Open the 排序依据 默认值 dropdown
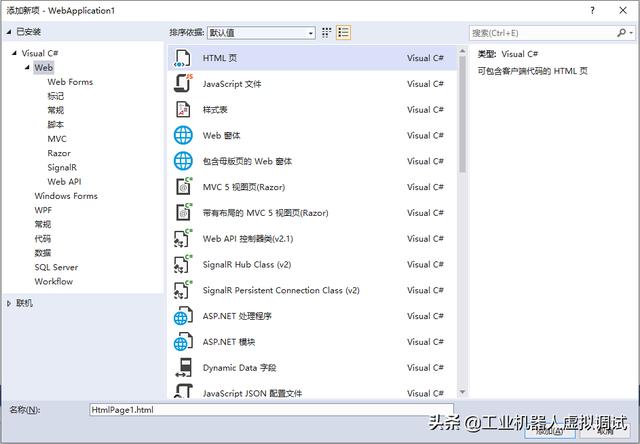 coord(261,33)
